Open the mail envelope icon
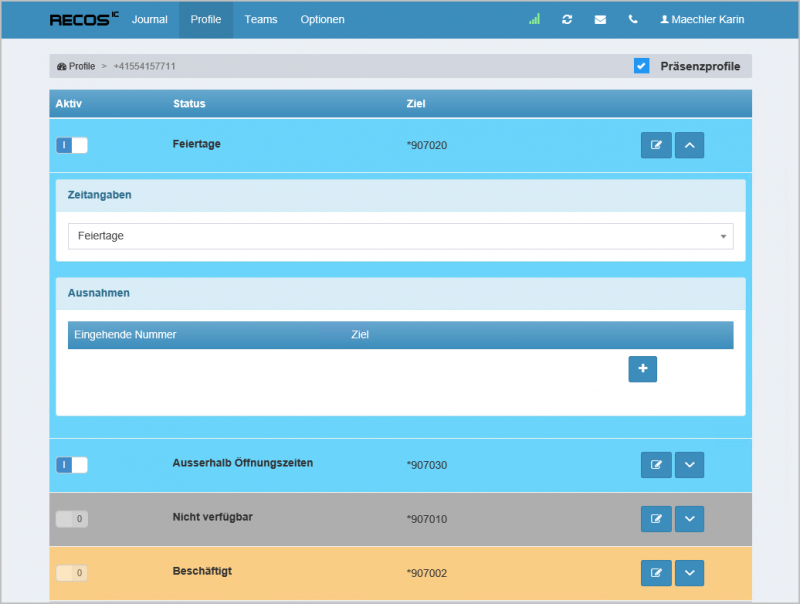 coord(600,19)
